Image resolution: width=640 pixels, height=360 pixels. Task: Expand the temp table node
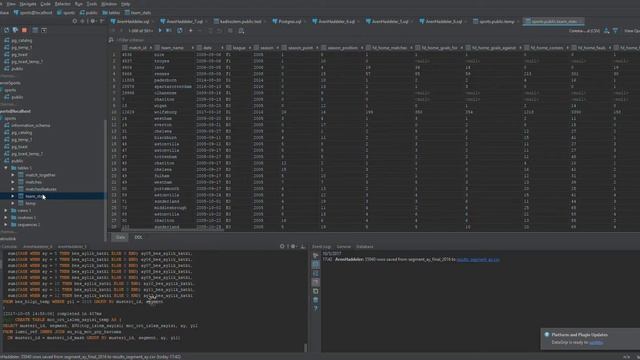13,203
